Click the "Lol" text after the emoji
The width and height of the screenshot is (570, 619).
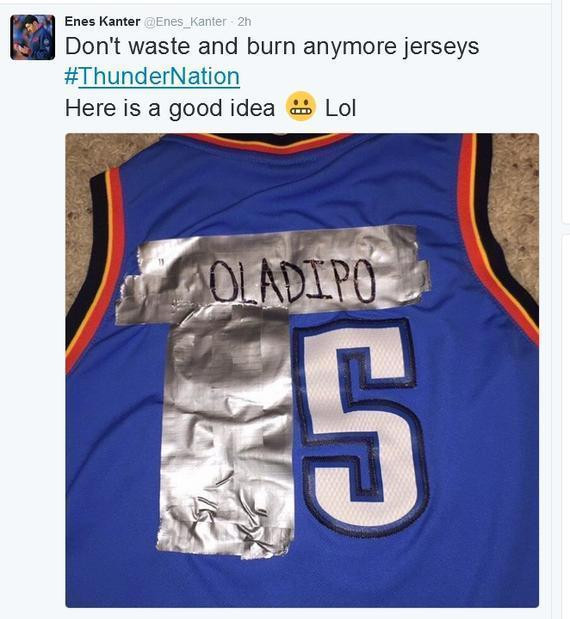[x=341, y=108]
